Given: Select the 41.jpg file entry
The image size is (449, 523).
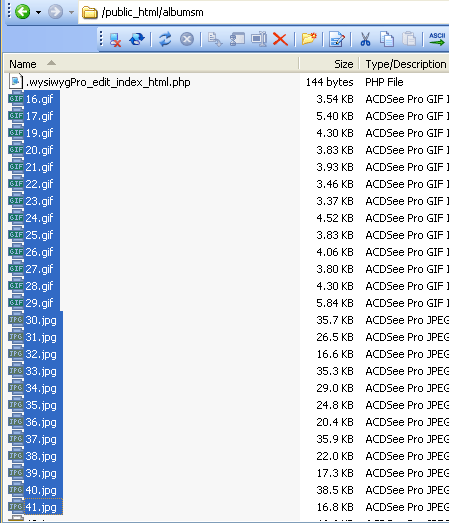Looking at the screenshot, I should tap(41, 507).
